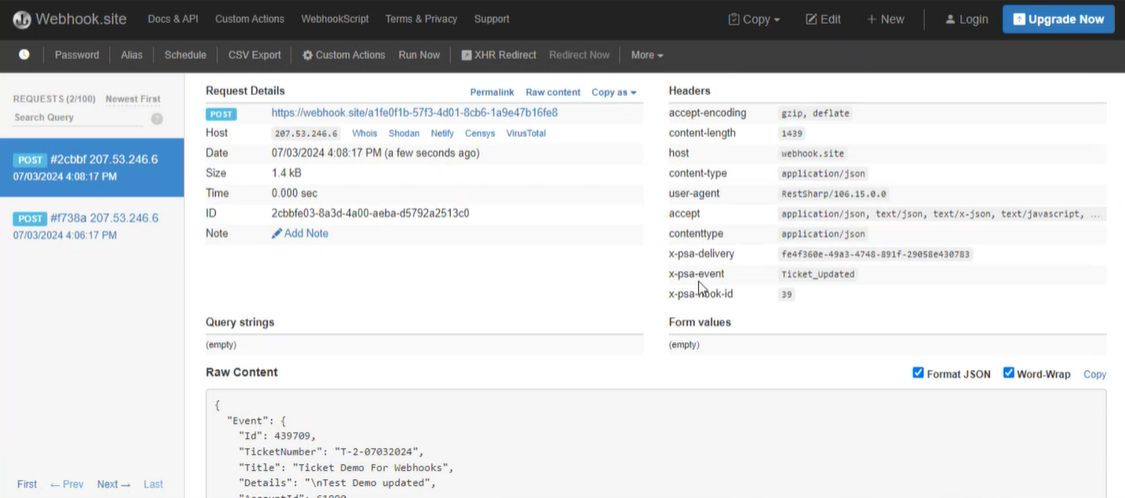Screen dimensions: 1125x498
Task: Click the help icon beside Search Query
Action: point(157,118)
